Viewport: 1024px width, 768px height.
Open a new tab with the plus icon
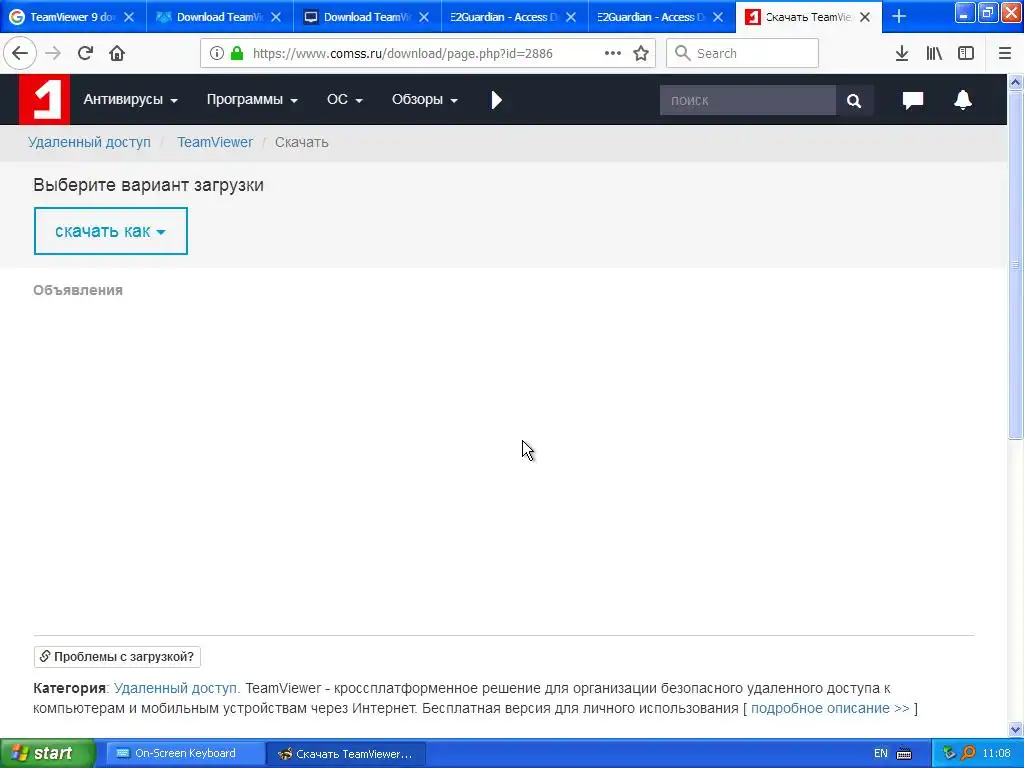(899, 16)
